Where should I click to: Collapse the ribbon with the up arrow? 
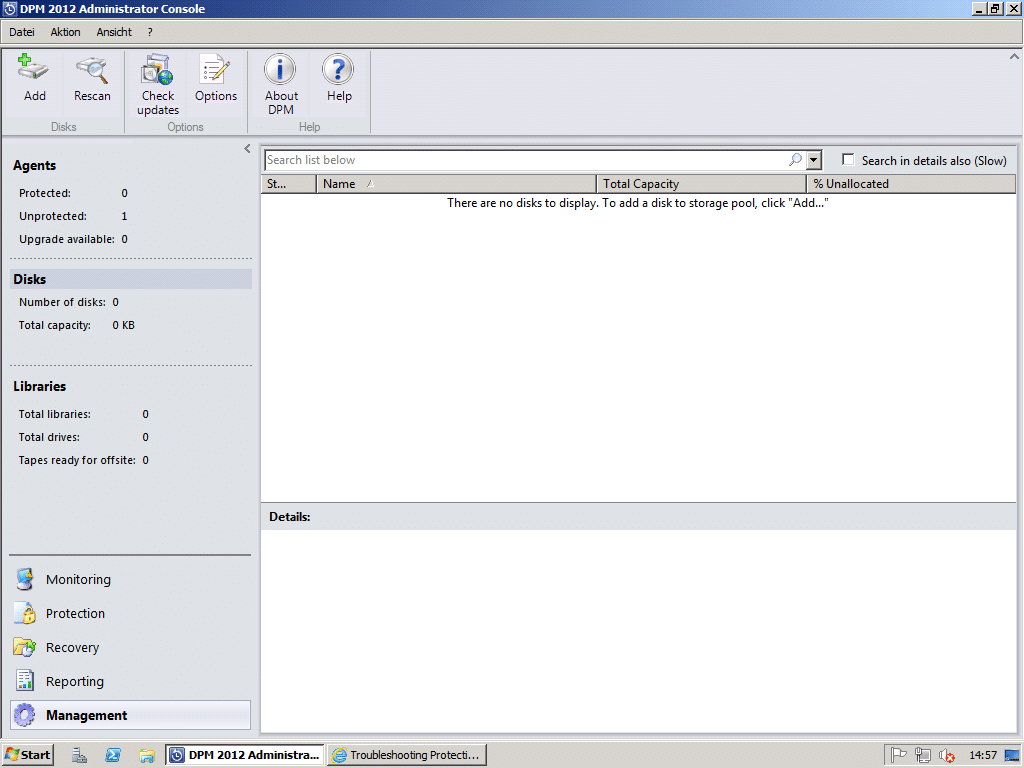(1014, 57)
